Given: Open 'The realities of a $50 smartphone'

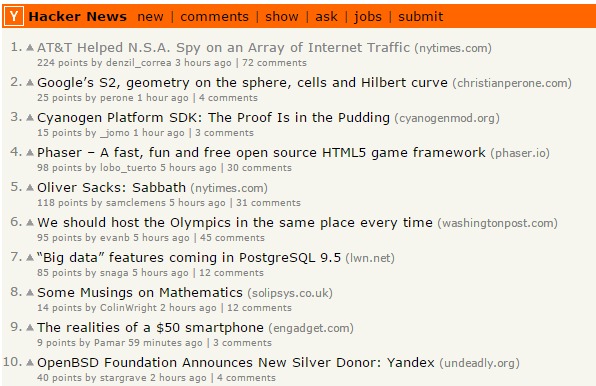Looking at the screenshot, I should point(151,327).
